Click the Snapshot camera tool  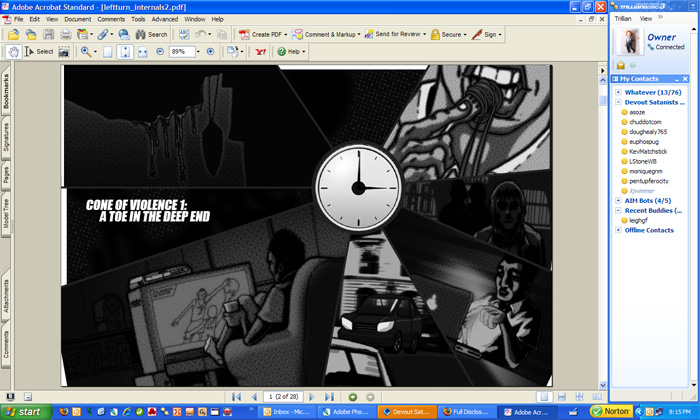(x=63, y=51)
